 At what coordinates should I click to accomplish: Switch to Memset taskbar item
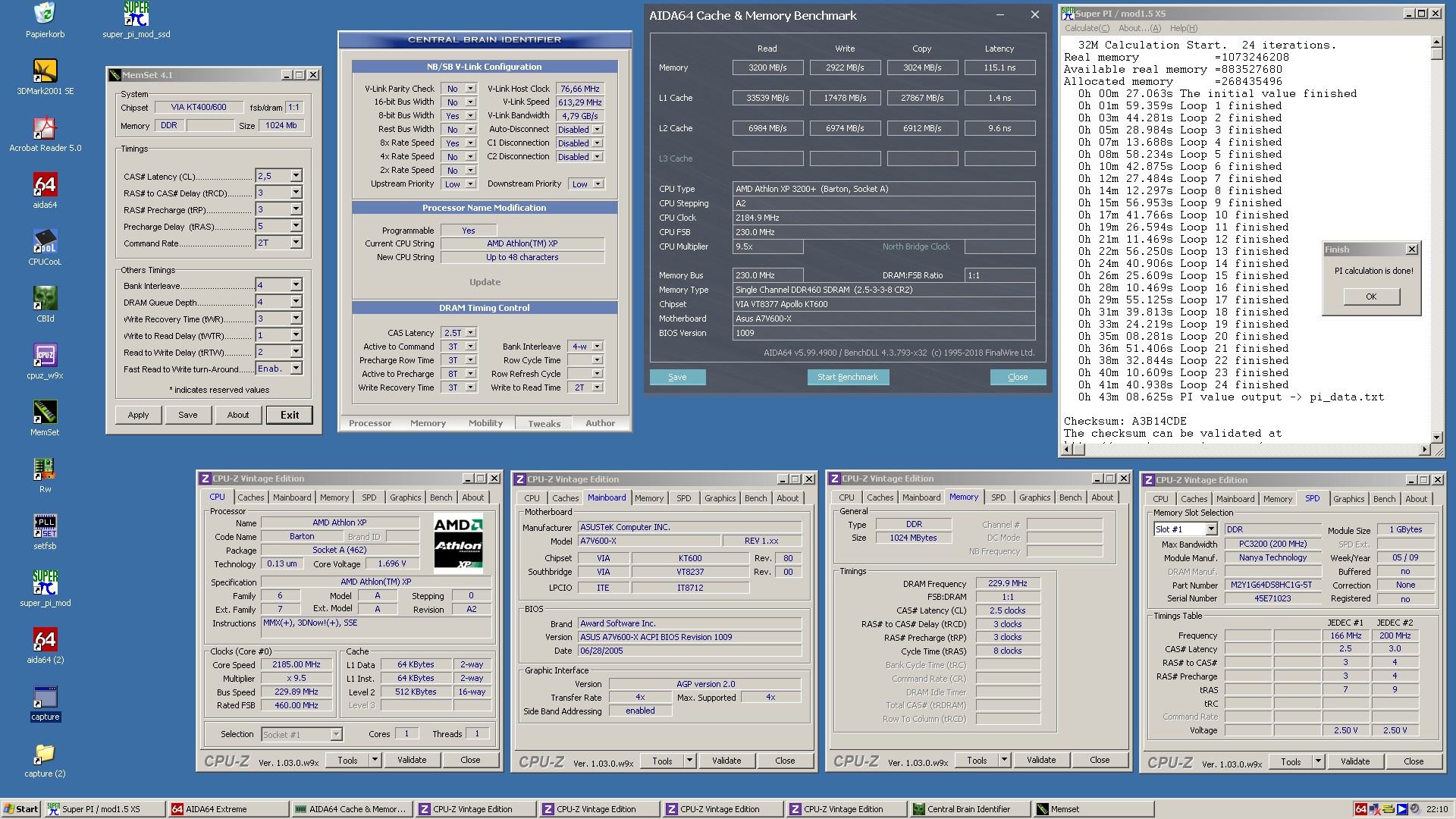[x=1094, y=809]
